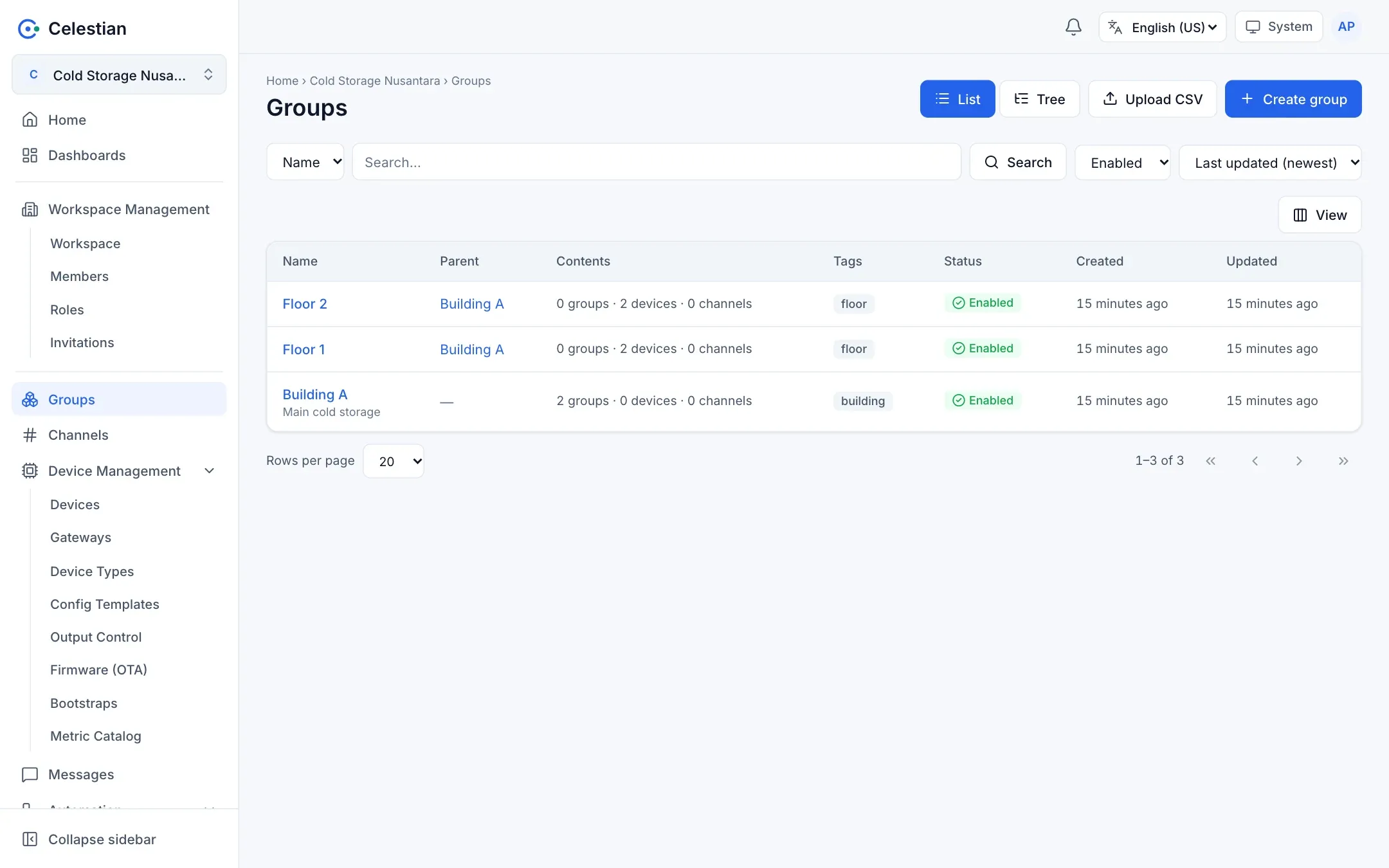
Task: Change rows per page from 20
Action: 394,461
